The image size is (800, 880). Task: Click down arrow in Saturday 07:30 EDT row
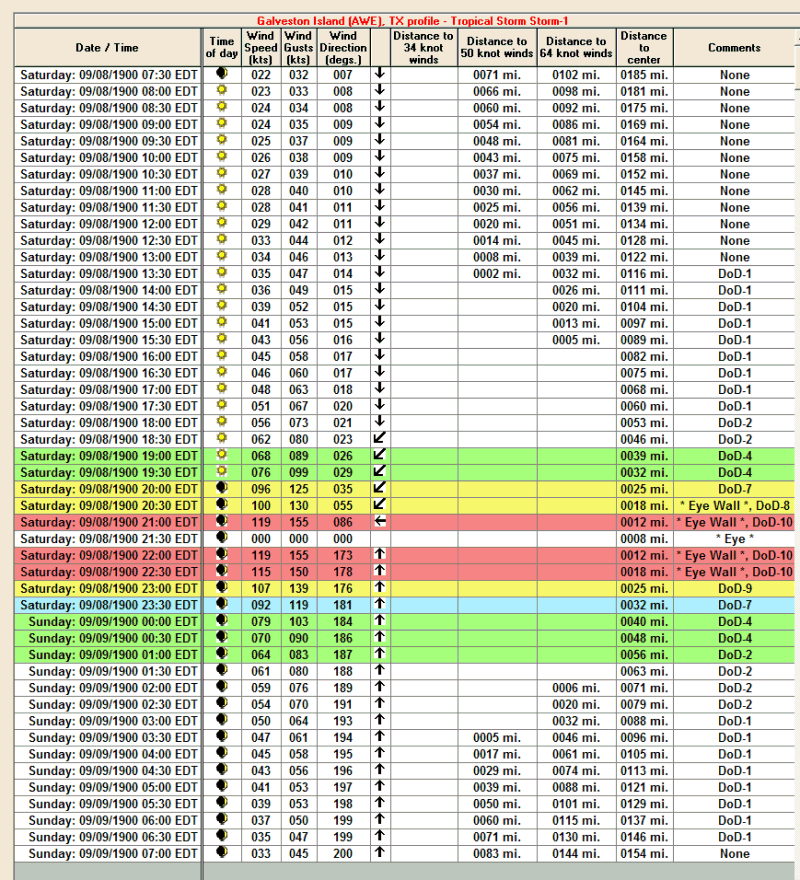(x=380, y=73)
